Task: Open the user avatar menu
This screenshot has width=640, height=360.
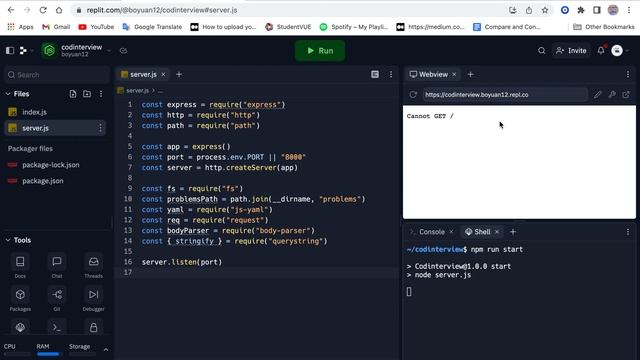Action: [617, 51]
